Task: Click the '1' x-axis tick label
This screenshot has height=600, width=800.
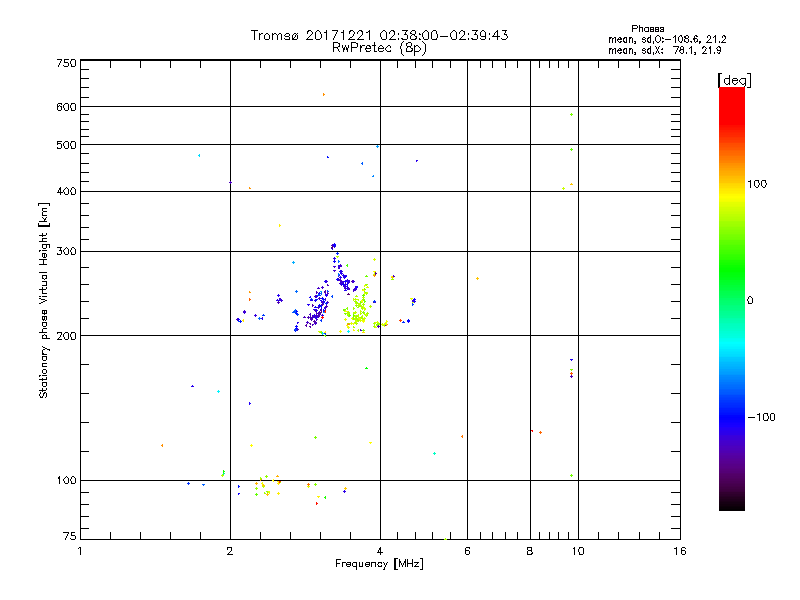Action: [80, 551]
